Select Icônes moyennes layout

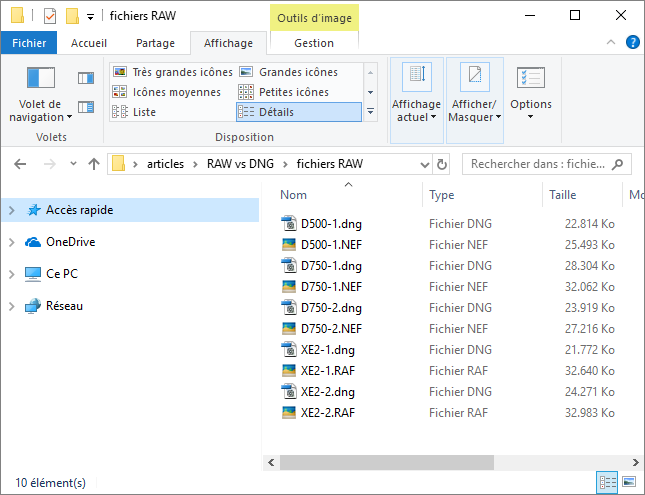tap(167, 92)
